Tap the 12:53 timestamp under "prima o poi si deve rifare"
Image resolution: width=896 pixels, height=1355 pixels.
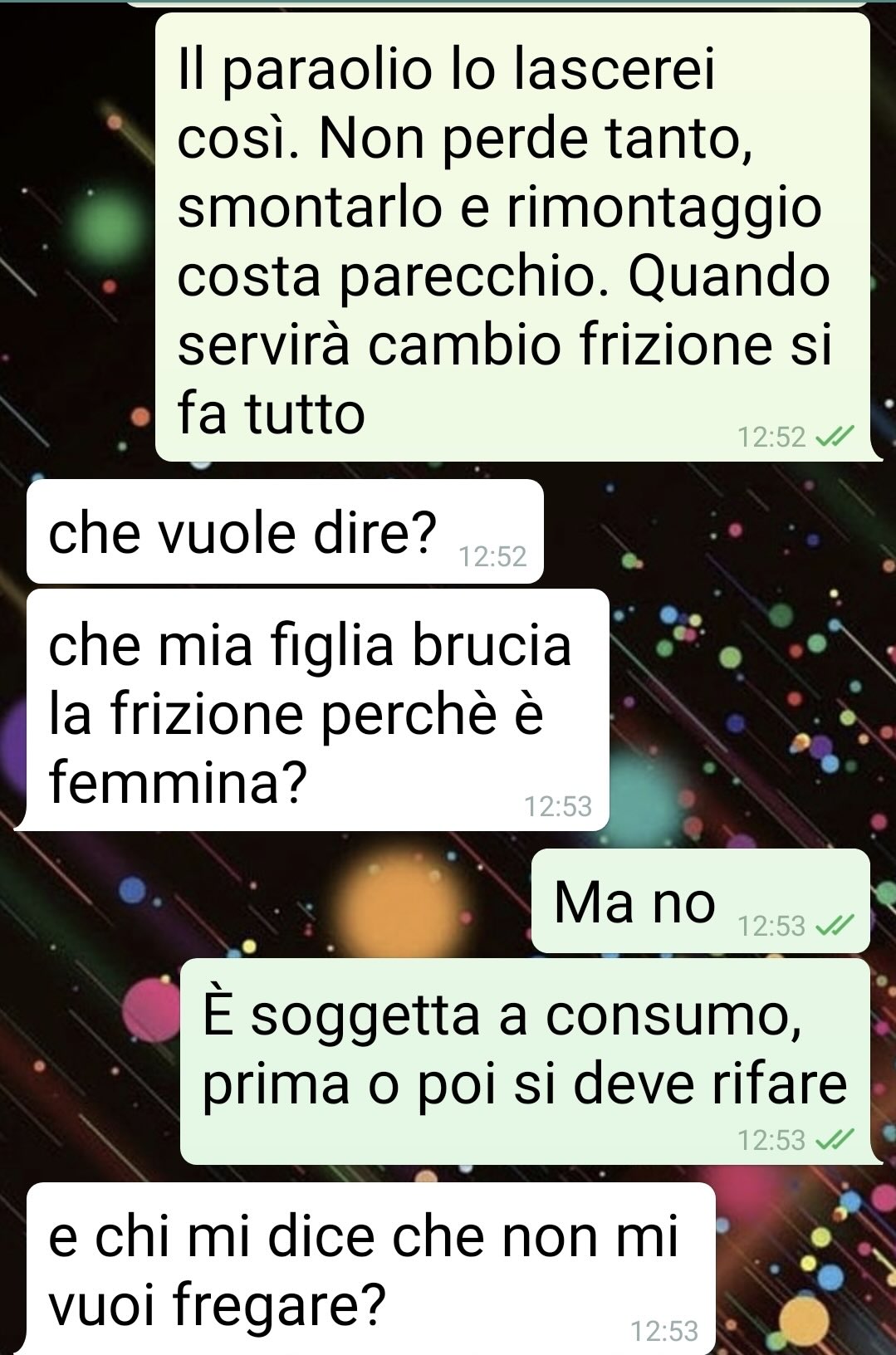click(772, 1140)
